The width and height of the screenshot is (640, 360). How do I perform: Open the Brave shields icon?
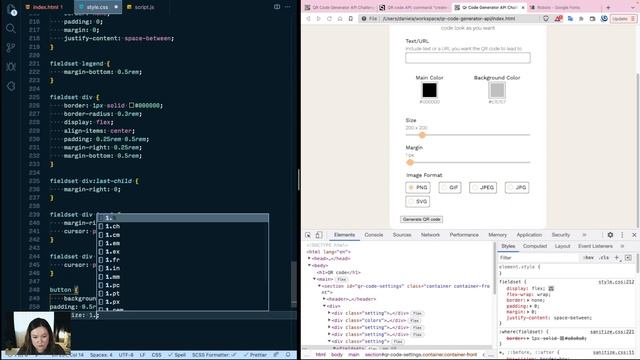pos(546,19)
